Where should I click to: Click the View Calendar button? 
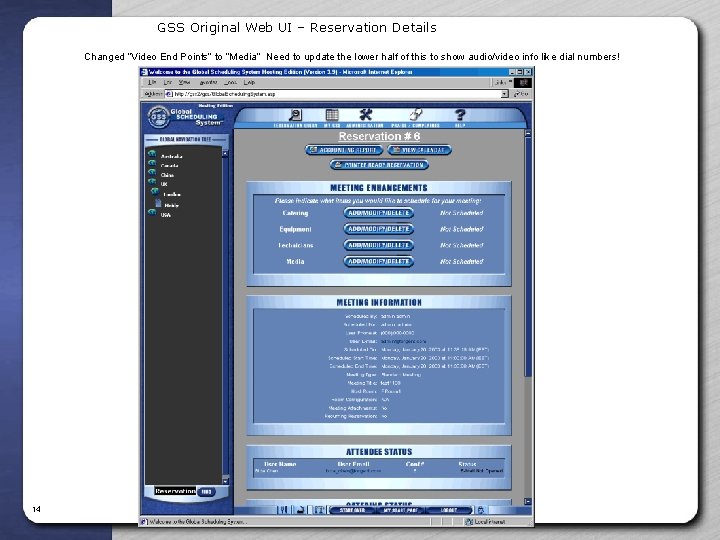click(x=419, y=150)
